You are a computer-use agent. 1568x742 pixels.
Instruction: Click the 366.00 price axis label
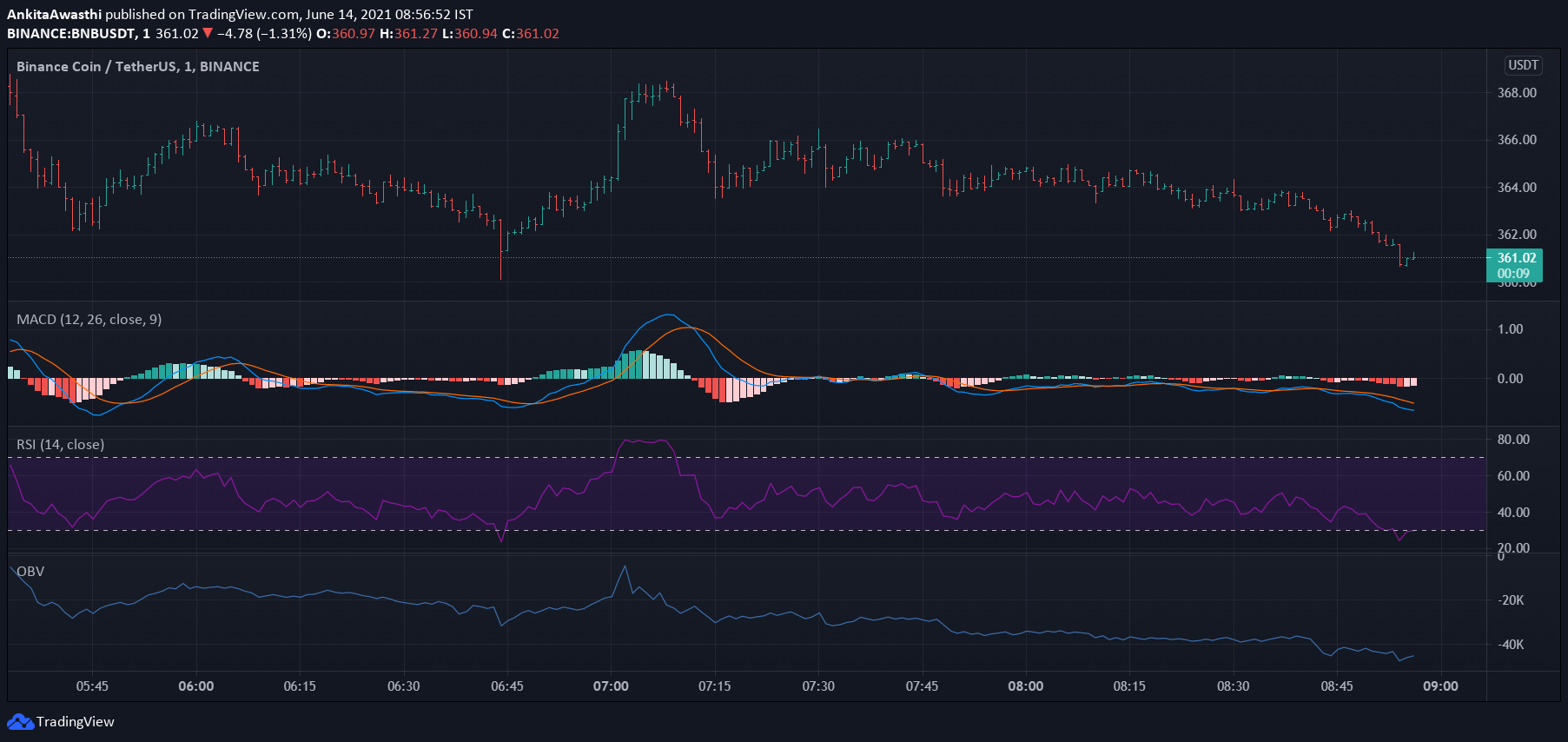(x=1517, y=140)
